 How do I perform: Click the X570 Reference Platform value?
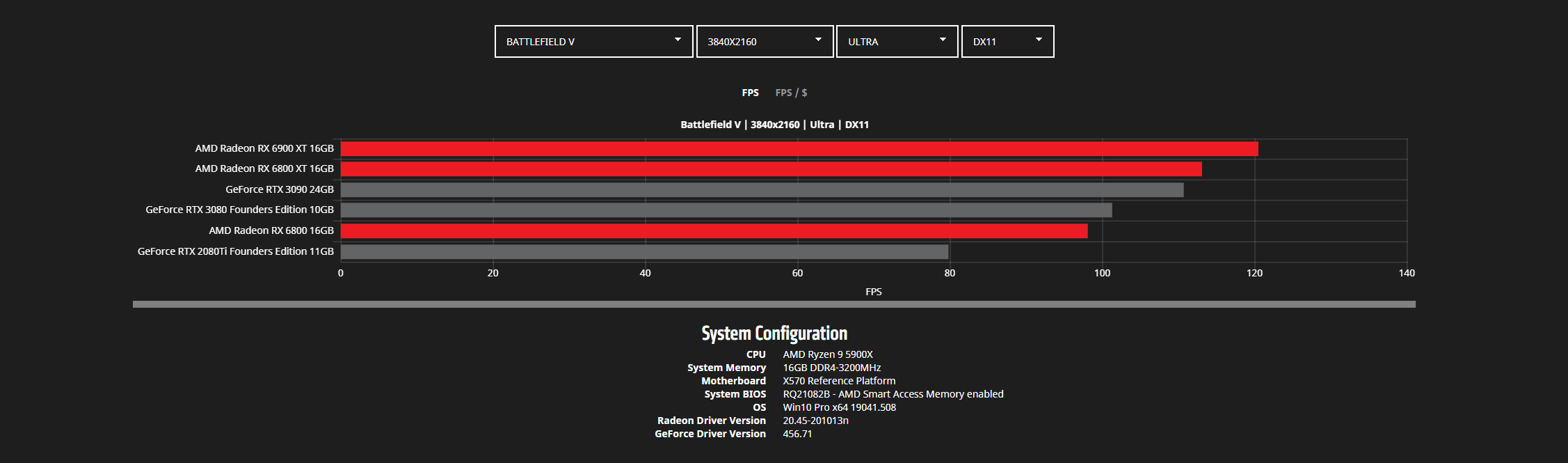pos(839,381)
